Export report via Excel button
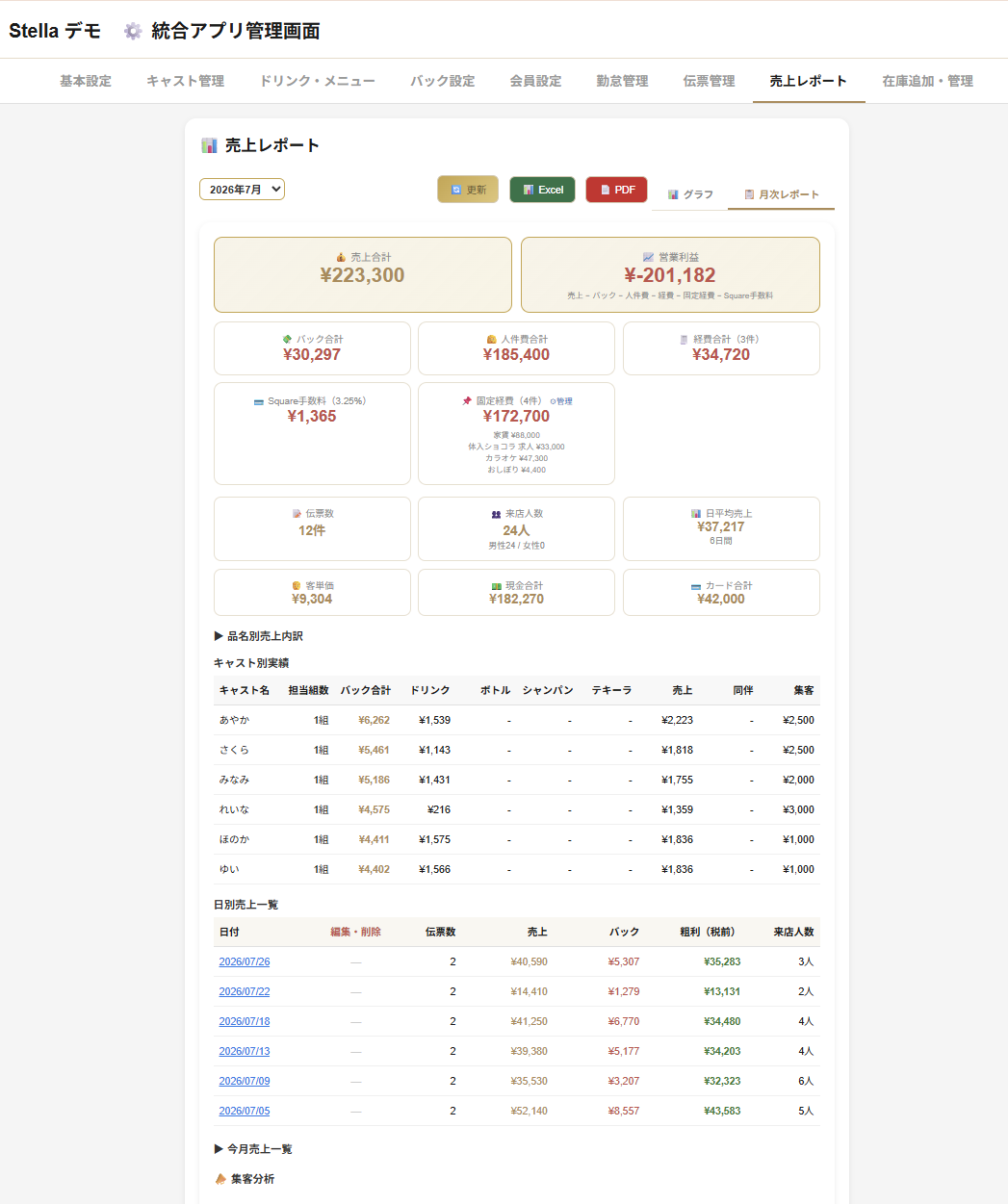This screenshot has width=1008, height=1204. (542, 190)
